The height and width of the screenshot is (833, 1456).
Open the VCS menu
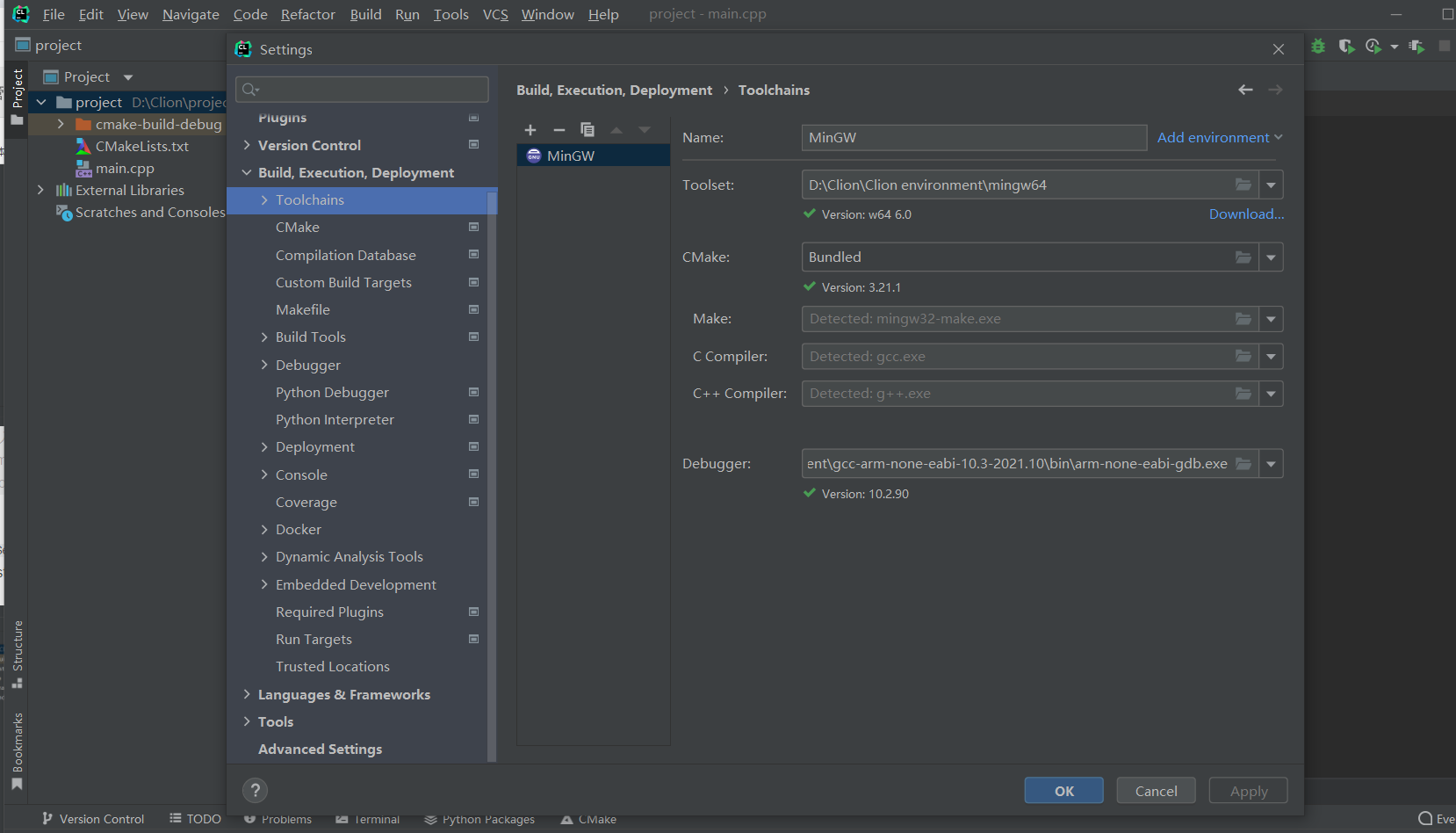(x=495, y=14)
